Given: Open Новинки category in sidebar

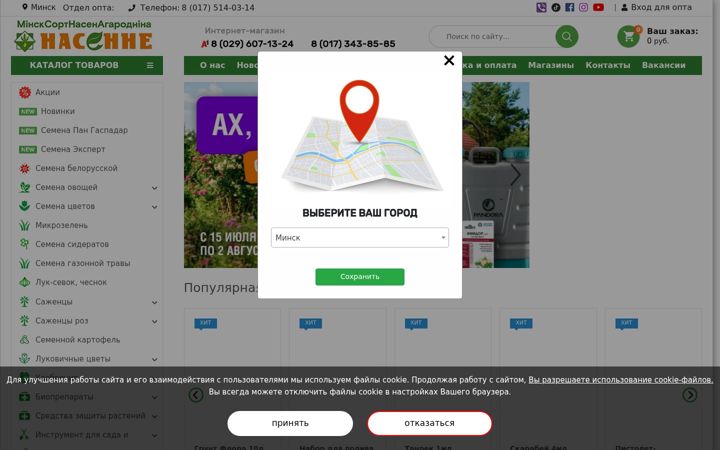Looking at the screenshot, I should (57, 111).
